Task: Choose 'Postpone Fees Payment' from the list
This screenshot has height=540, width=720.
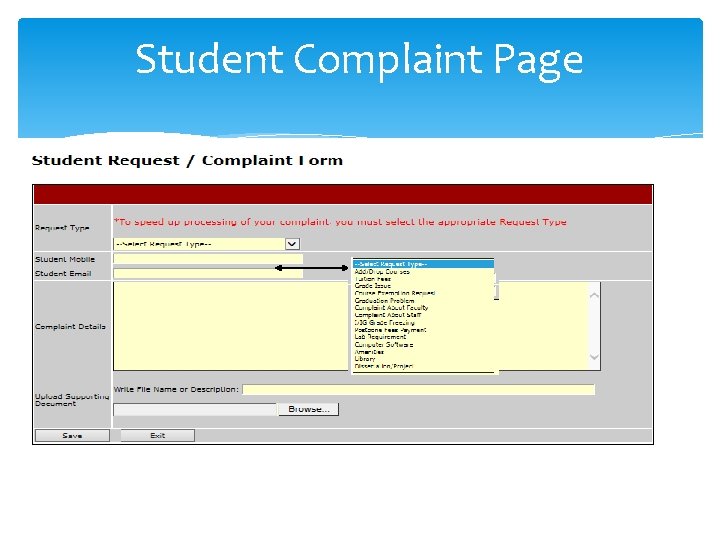Action: click(390, 330)
